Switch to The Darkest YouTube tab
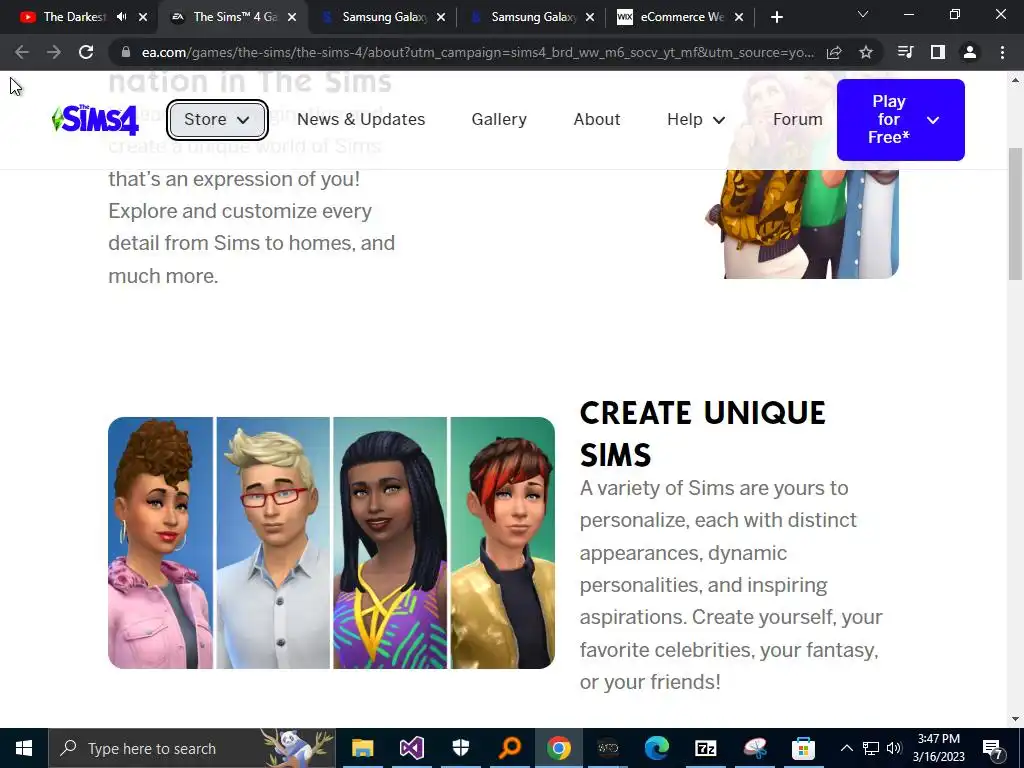Viewport: 1024px width, 768px height. click(x=74, y=17)
